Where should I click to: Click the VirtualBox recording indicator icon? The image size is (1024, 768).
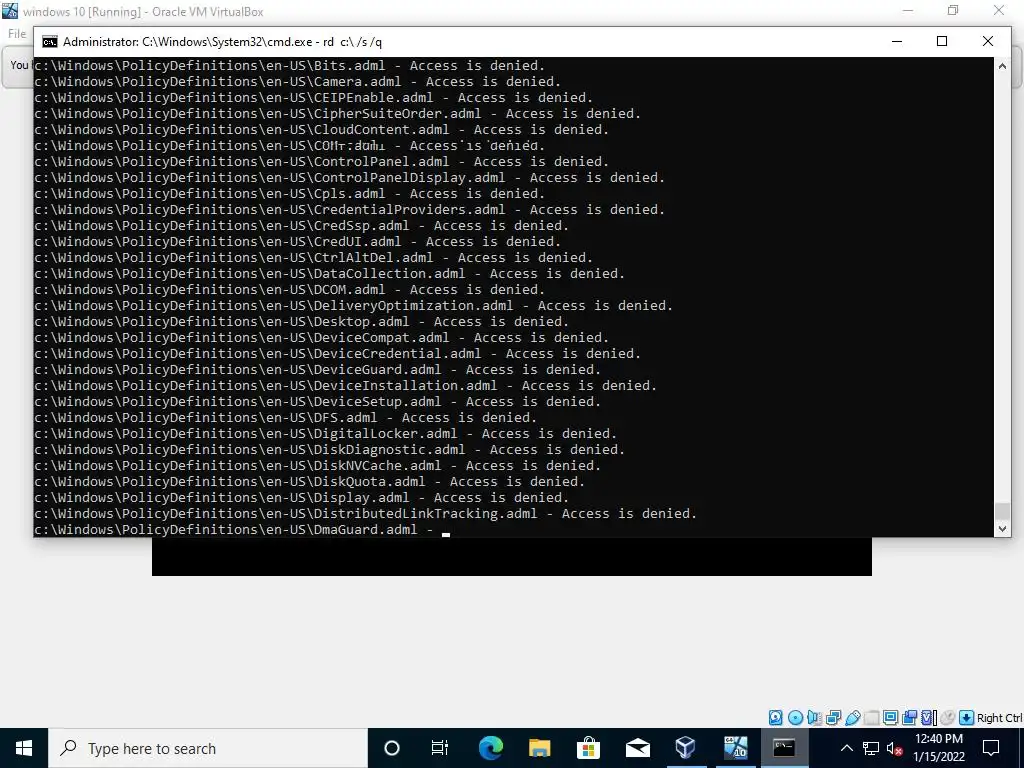(909, 718)
